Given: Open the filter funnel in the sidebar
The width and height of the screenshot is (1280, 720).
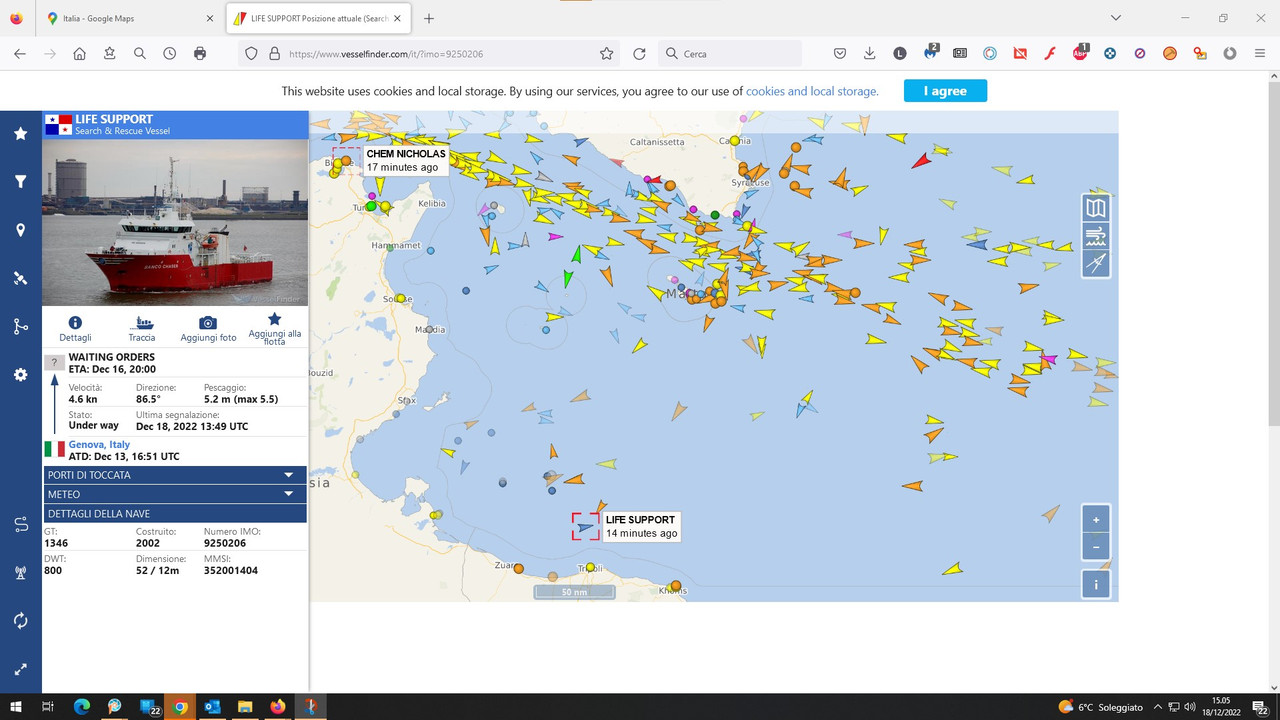Looking at the screenshot, I should pyautogui.click(x=20, y=181).
